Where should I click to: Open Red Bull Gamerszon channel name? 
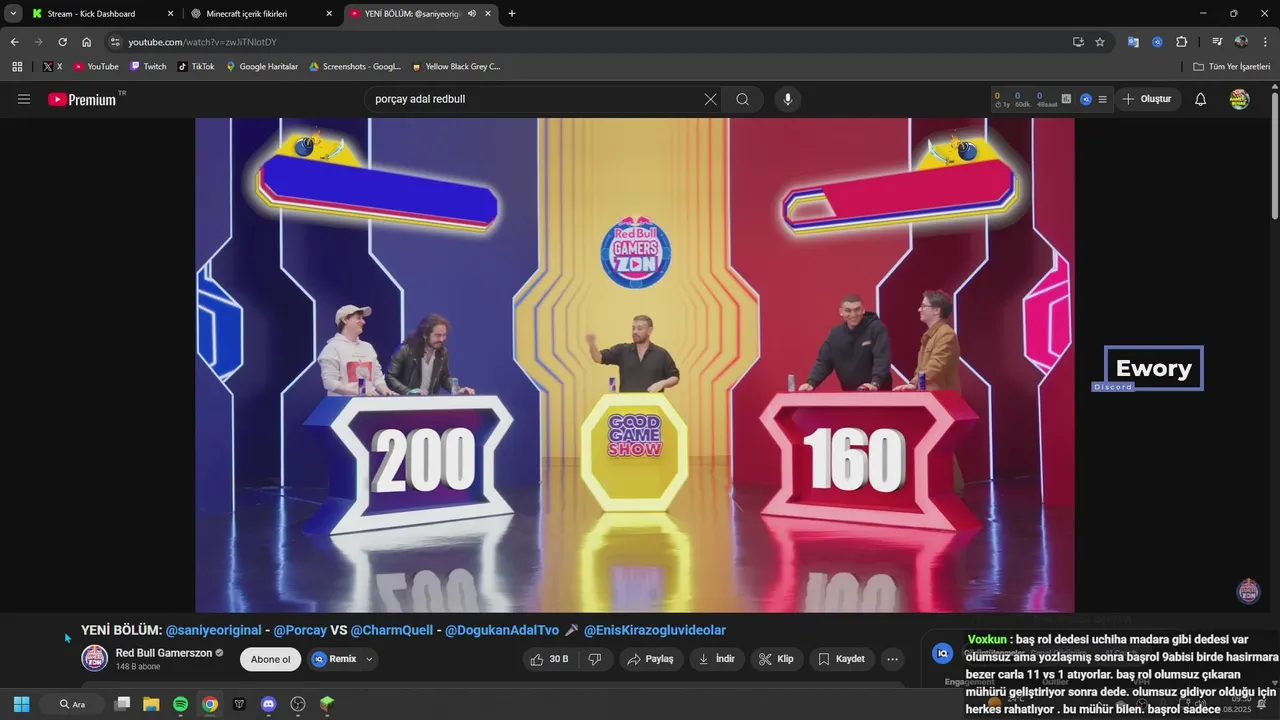point(164,653)
